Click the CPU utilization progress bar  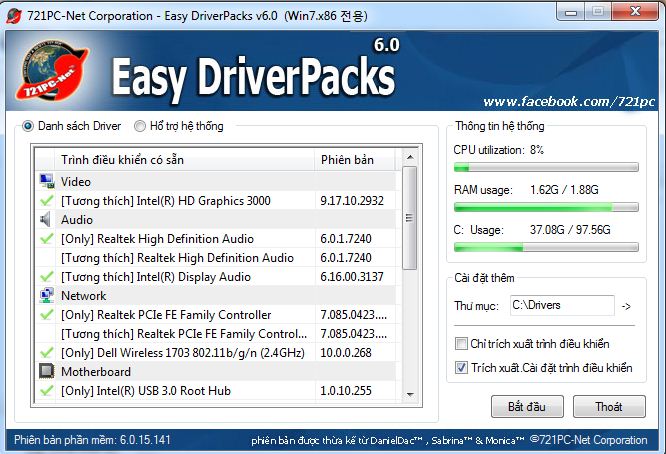(x=546, y=167)
